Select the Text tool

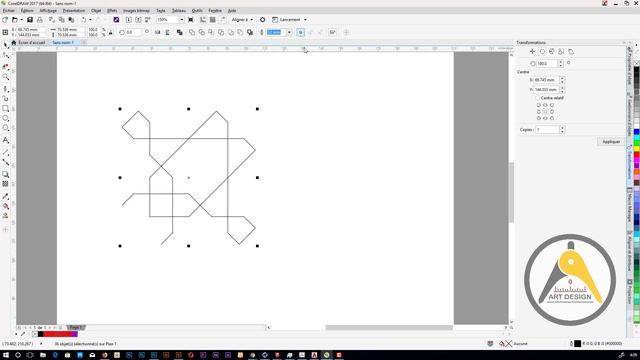tap(6, 140)
